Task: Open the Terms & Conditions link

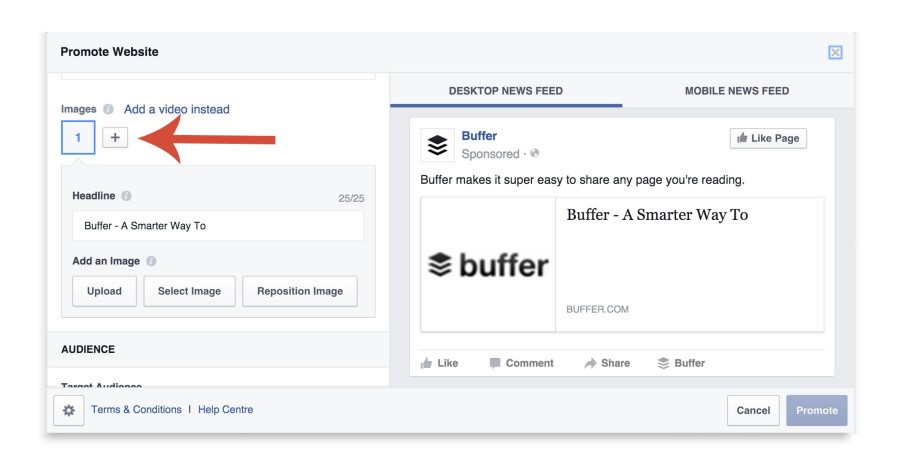Action: click(136, 410)
